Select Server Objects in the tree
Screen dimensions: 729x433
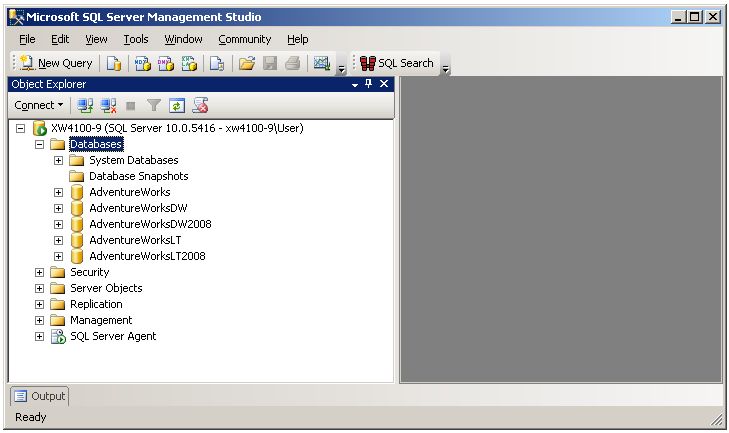pyautogui.click(x=106, y=288)
